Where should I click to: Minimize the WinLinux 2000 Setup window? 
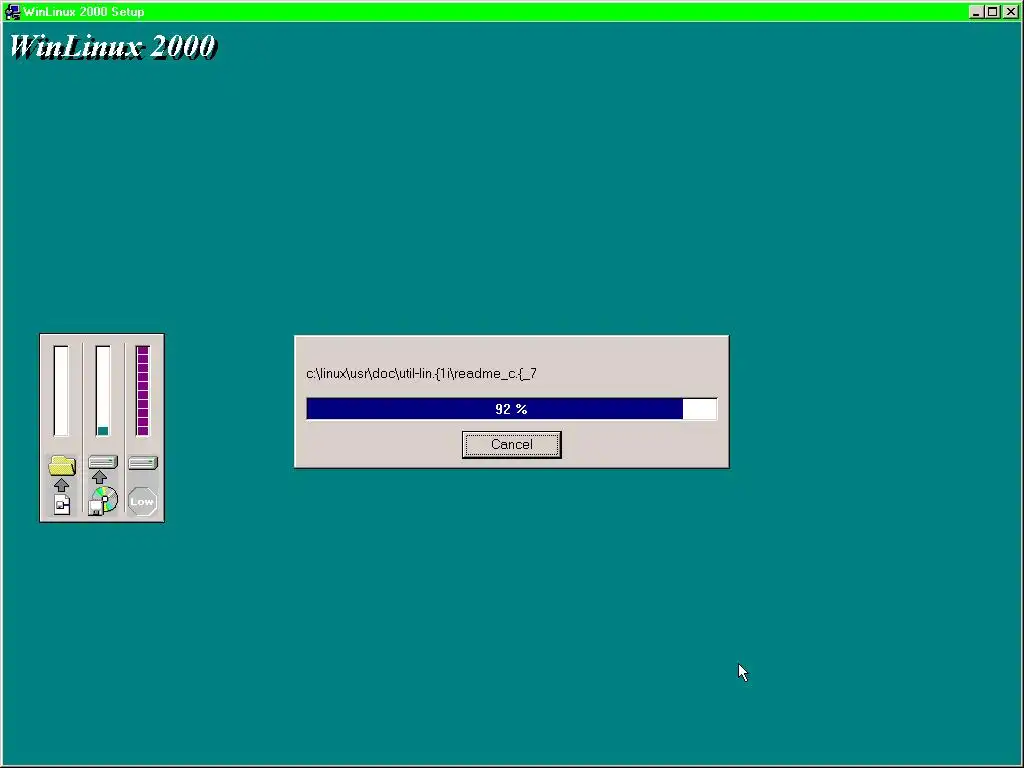(x=976, y=12)
